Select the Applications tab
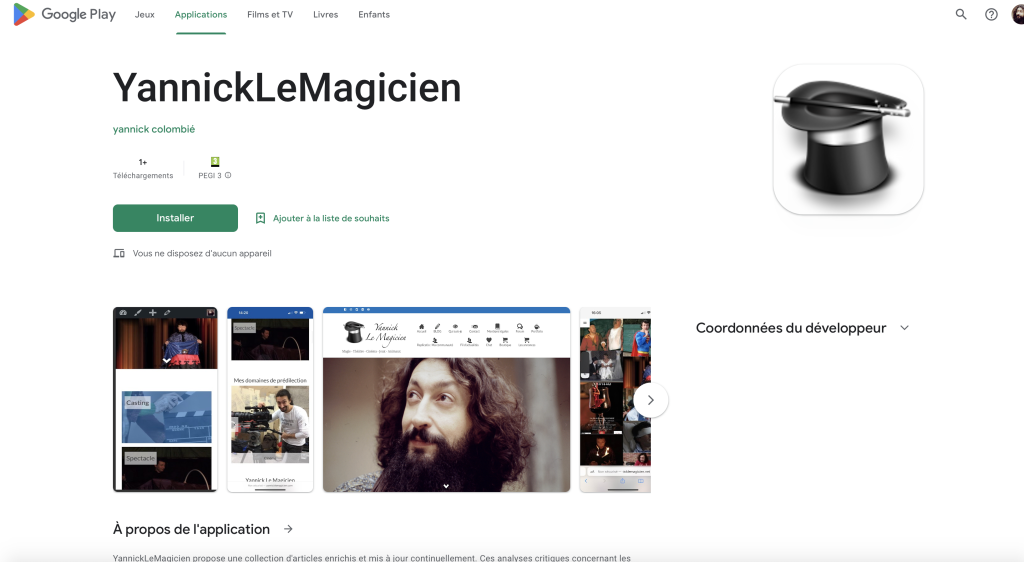 [200, 14]
